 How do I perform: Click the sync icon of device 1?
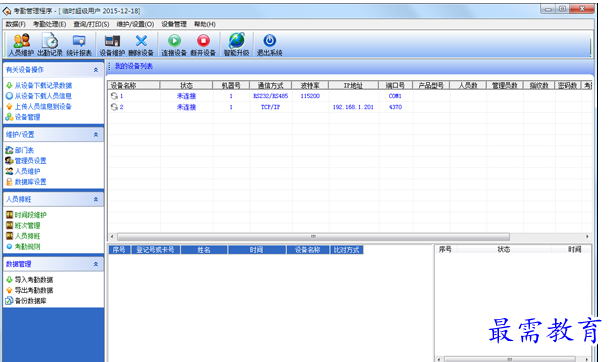coord(114,96)
